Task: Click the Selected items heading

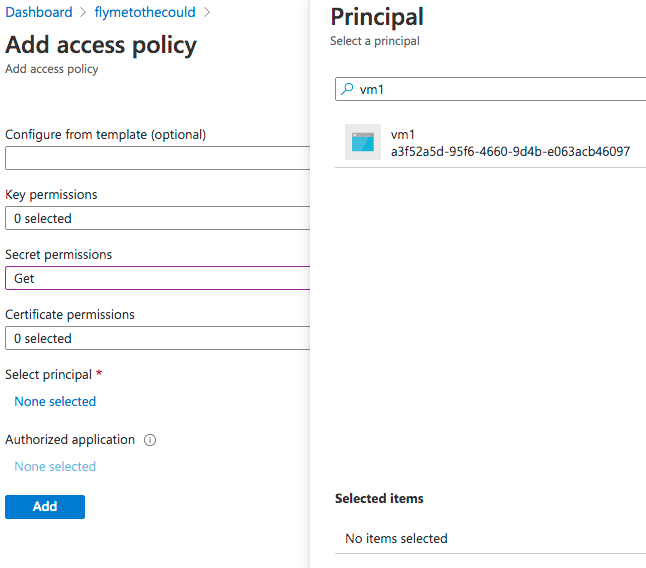Action: [379, 498]
